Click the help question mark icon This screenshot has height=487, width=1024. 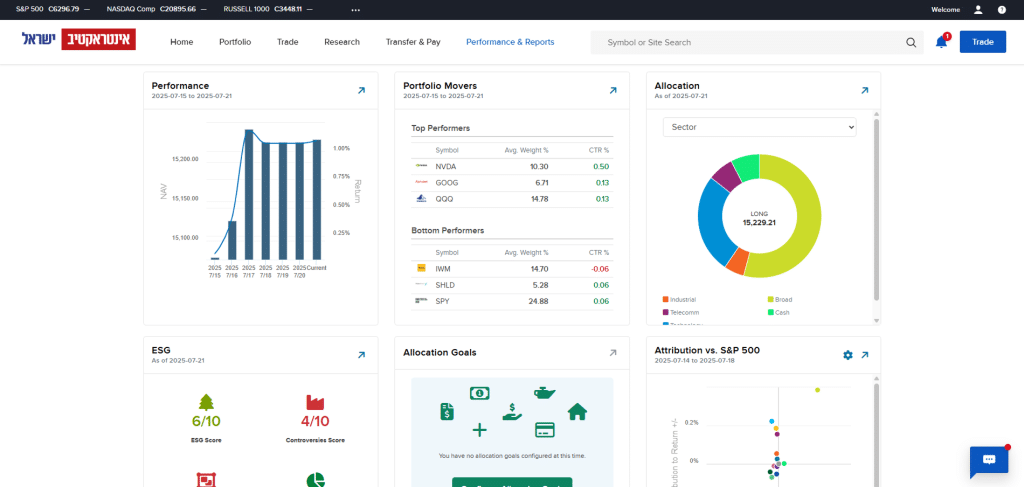1002,9
